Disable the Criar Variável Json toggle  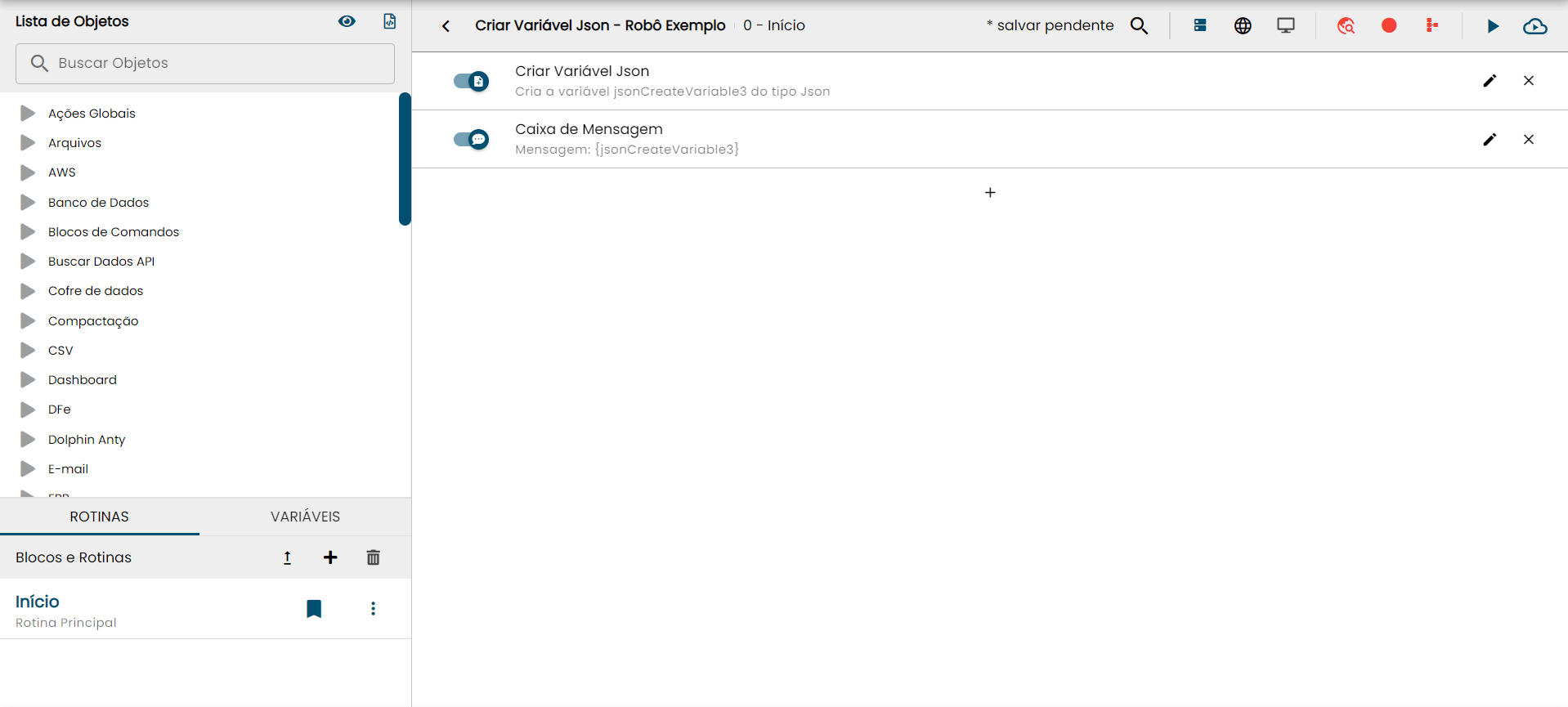tap(471, 81)
